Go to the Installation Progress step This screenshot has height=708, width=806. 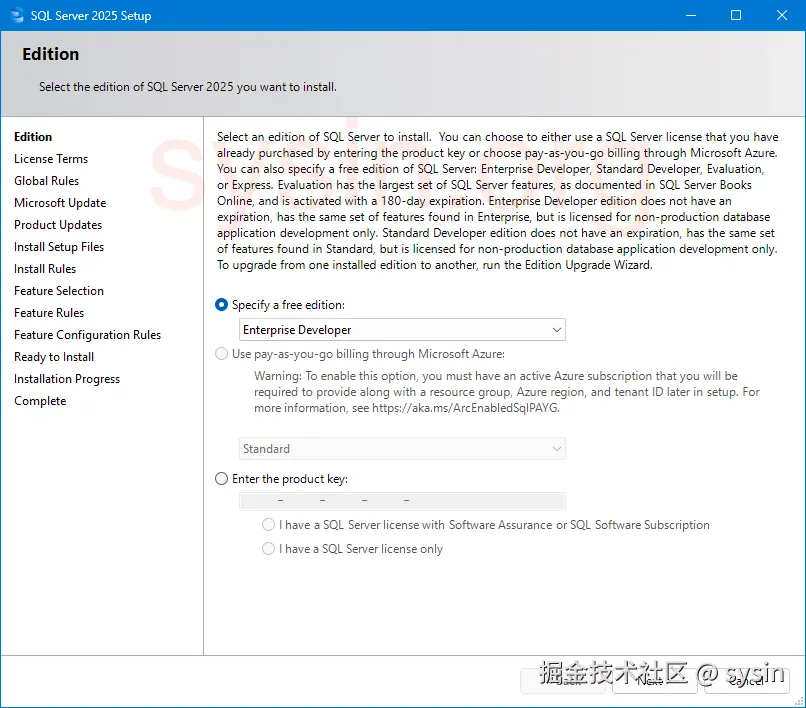coord(67,379)
